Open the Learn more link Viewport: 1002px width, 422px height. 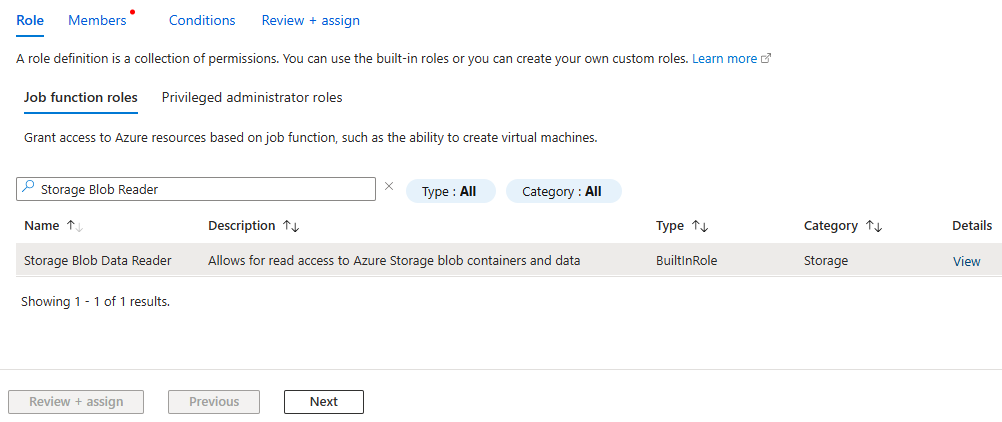pyautogui.click(x=725, y=58)
